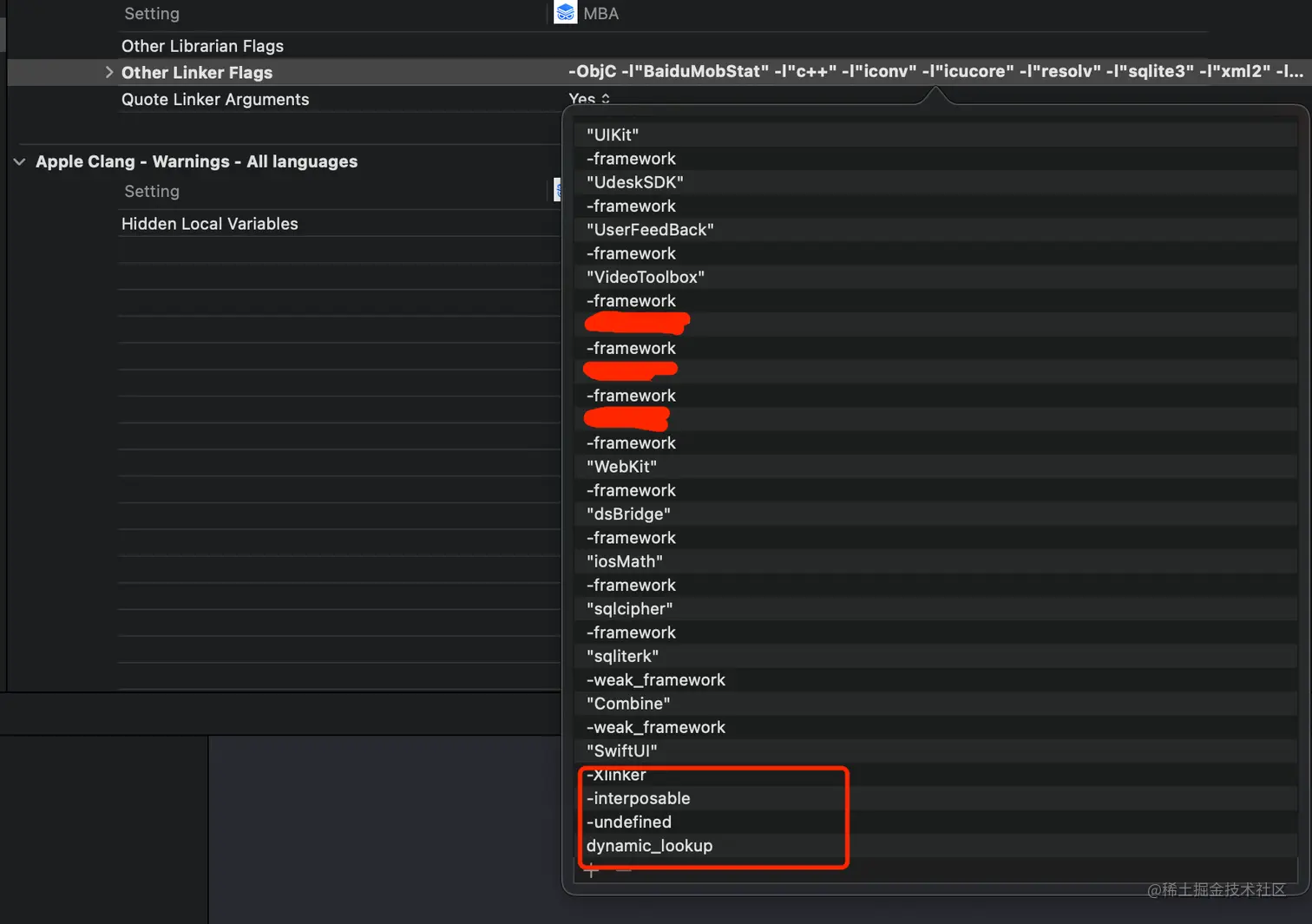The width and height of the screenshot is (1312, 924).
Task: Select the -undefined flag entry
Action: 935,822
